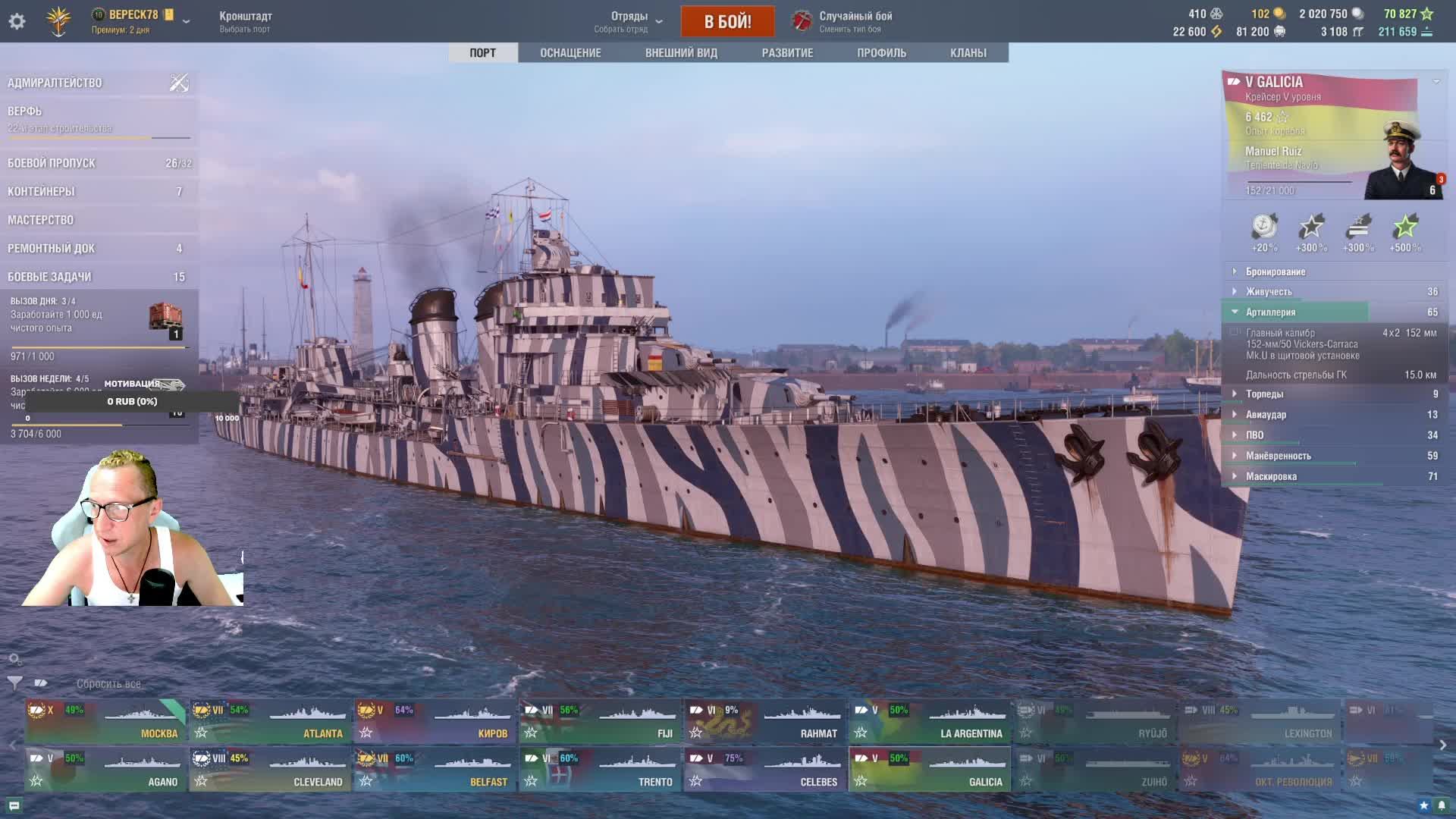This screenshot has height=819, width=1456.
Task: Collapse the Артиллерия parameters section
Action: tap(1270, 312)
